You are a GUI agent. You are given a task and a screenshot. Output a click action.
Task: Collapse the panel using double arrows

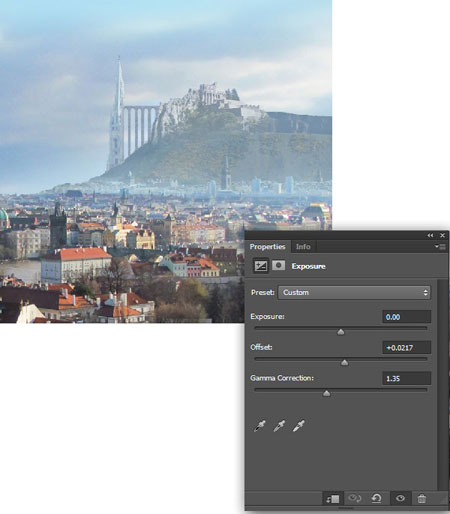(430, 235)
